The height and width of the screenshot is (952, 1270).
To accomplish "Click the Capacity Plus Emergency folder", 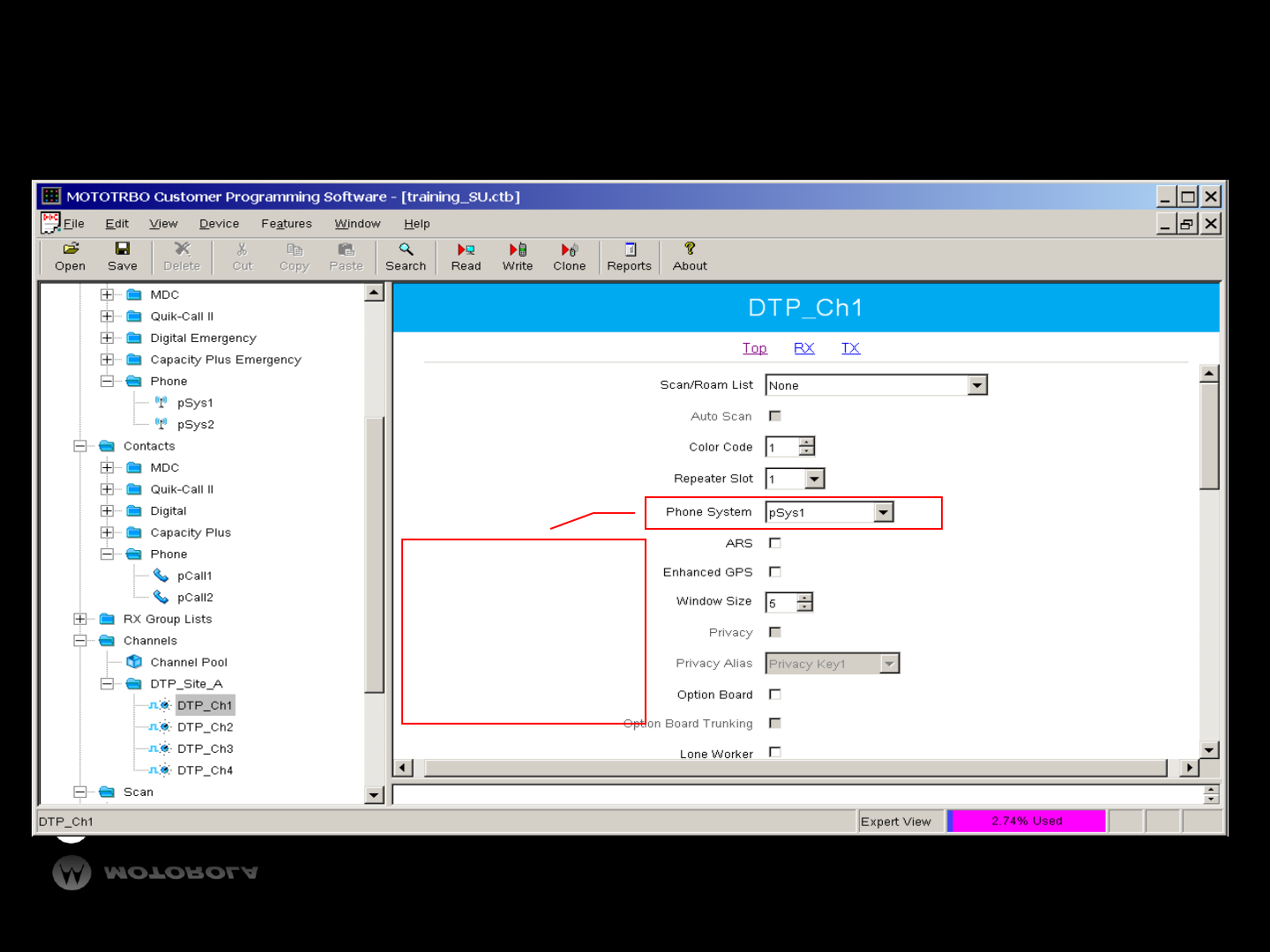I will [x=226, y=360].
